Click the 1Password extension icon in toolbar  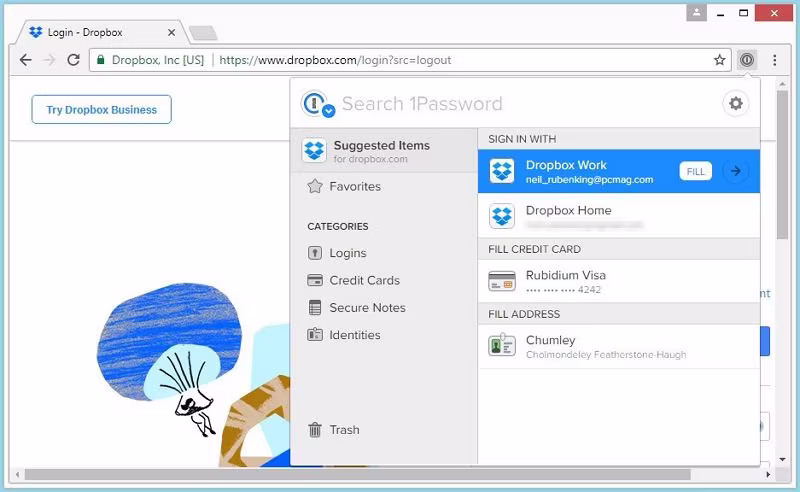pyautogui.click(x=746, y=60)
